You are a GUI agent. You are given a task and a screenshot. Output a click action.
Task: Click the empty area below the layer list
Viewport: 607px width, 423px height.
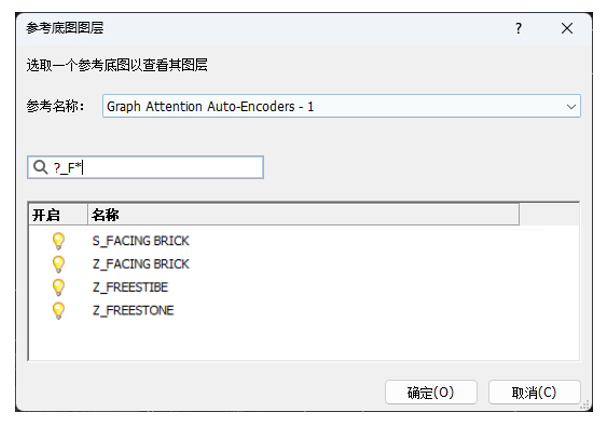[x=304, y=341]
